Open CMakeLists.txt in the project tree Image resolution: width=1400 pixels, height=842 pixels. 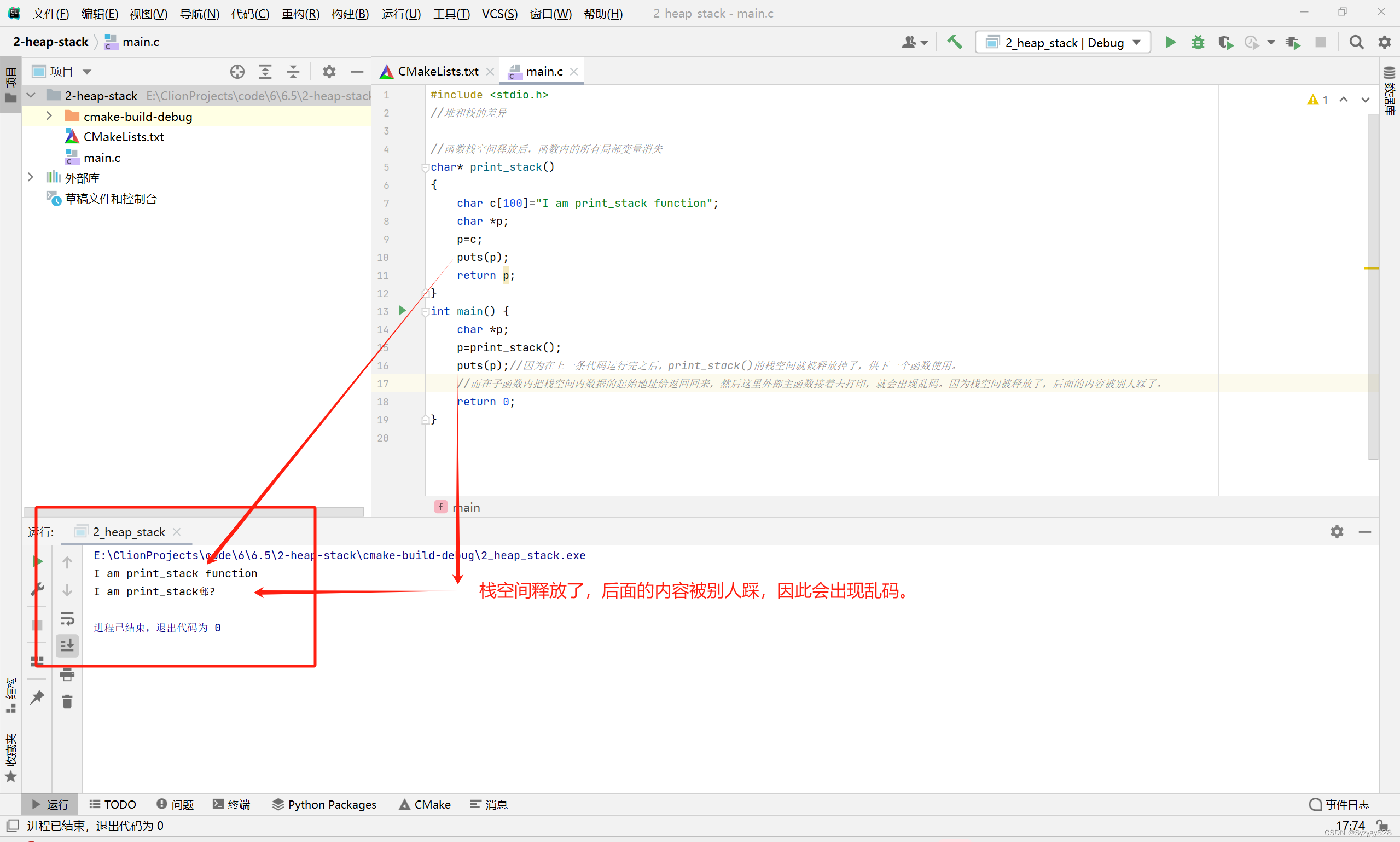[x=124, y=137]
